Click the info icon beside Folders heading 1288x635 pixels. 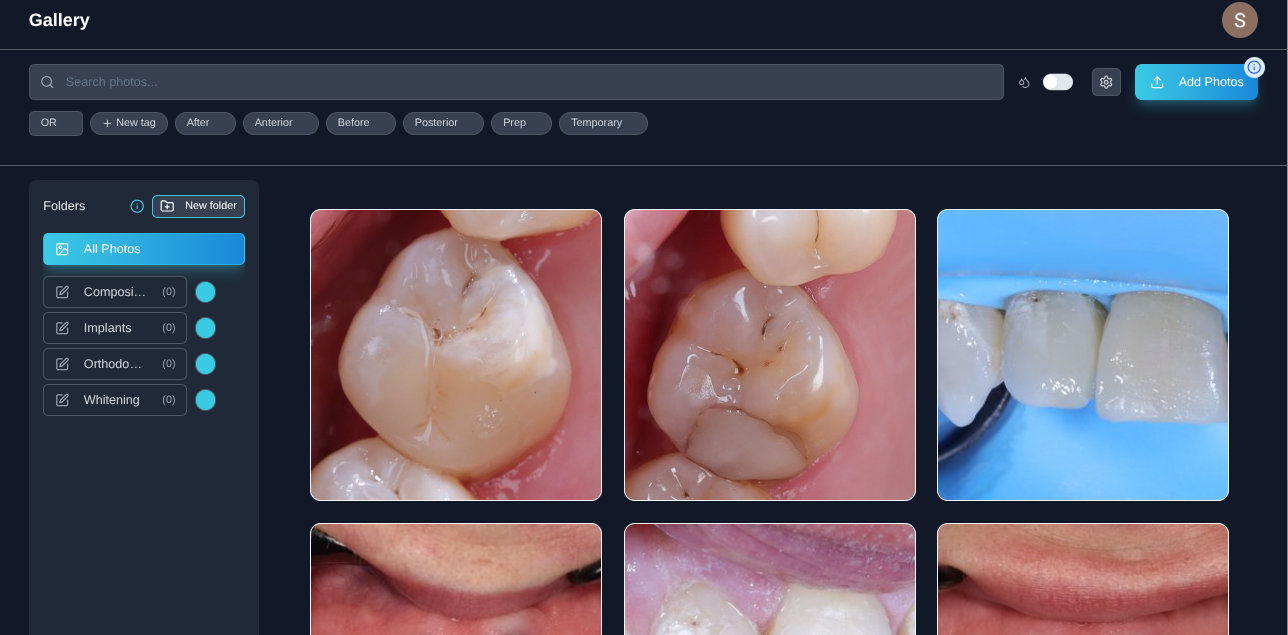137,206
